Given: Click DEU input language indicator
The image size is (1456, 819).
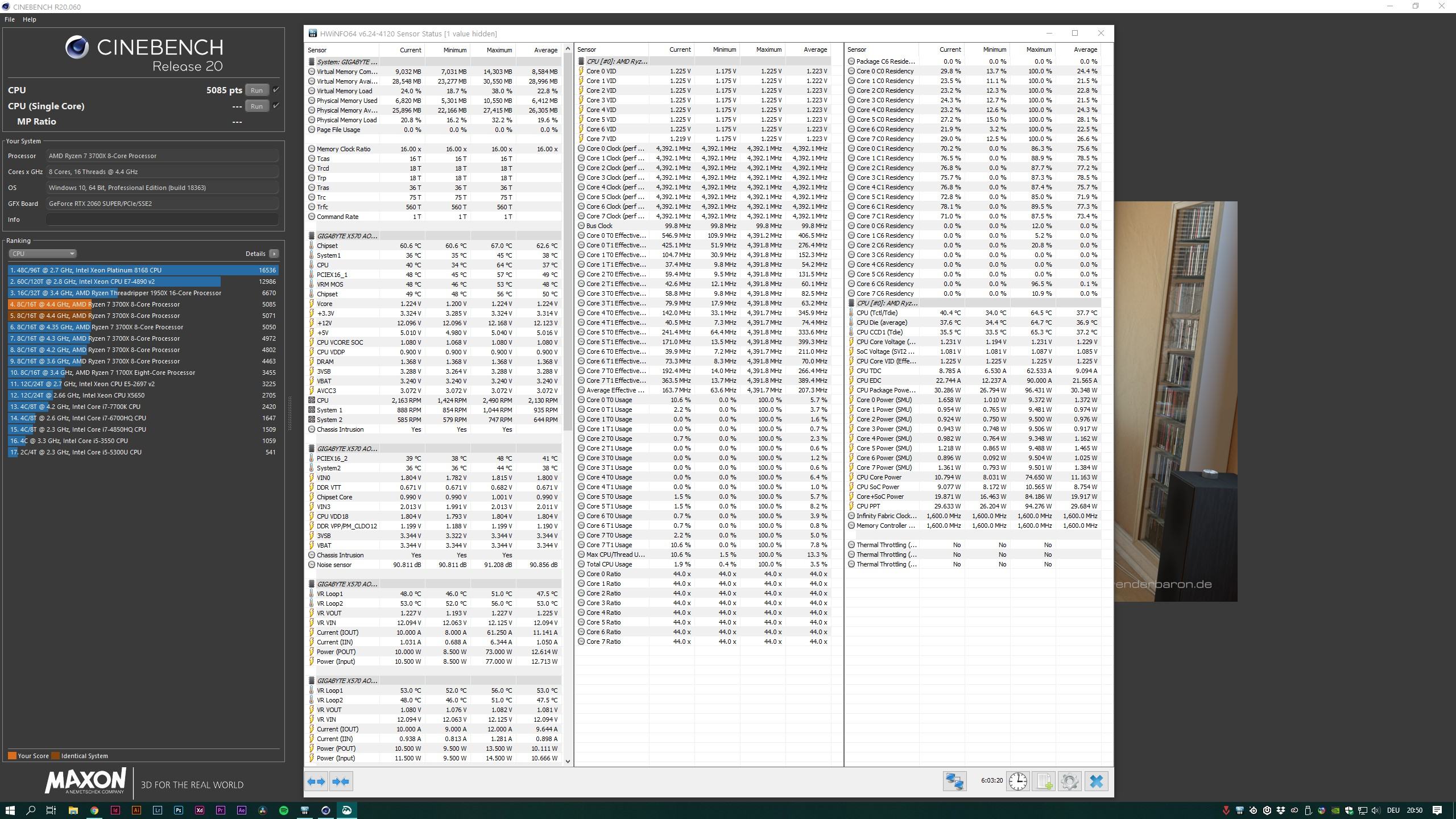Looking at the screenshot, I should [x=1393, y=810].
